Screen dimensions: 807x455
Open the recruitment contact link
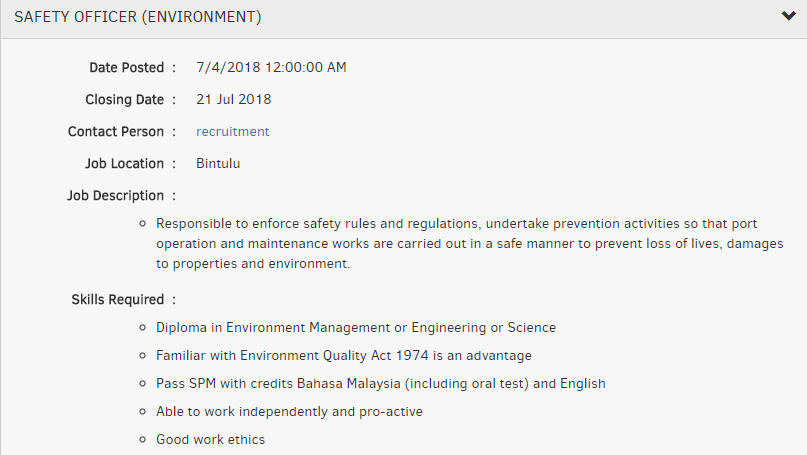(233, 132)
